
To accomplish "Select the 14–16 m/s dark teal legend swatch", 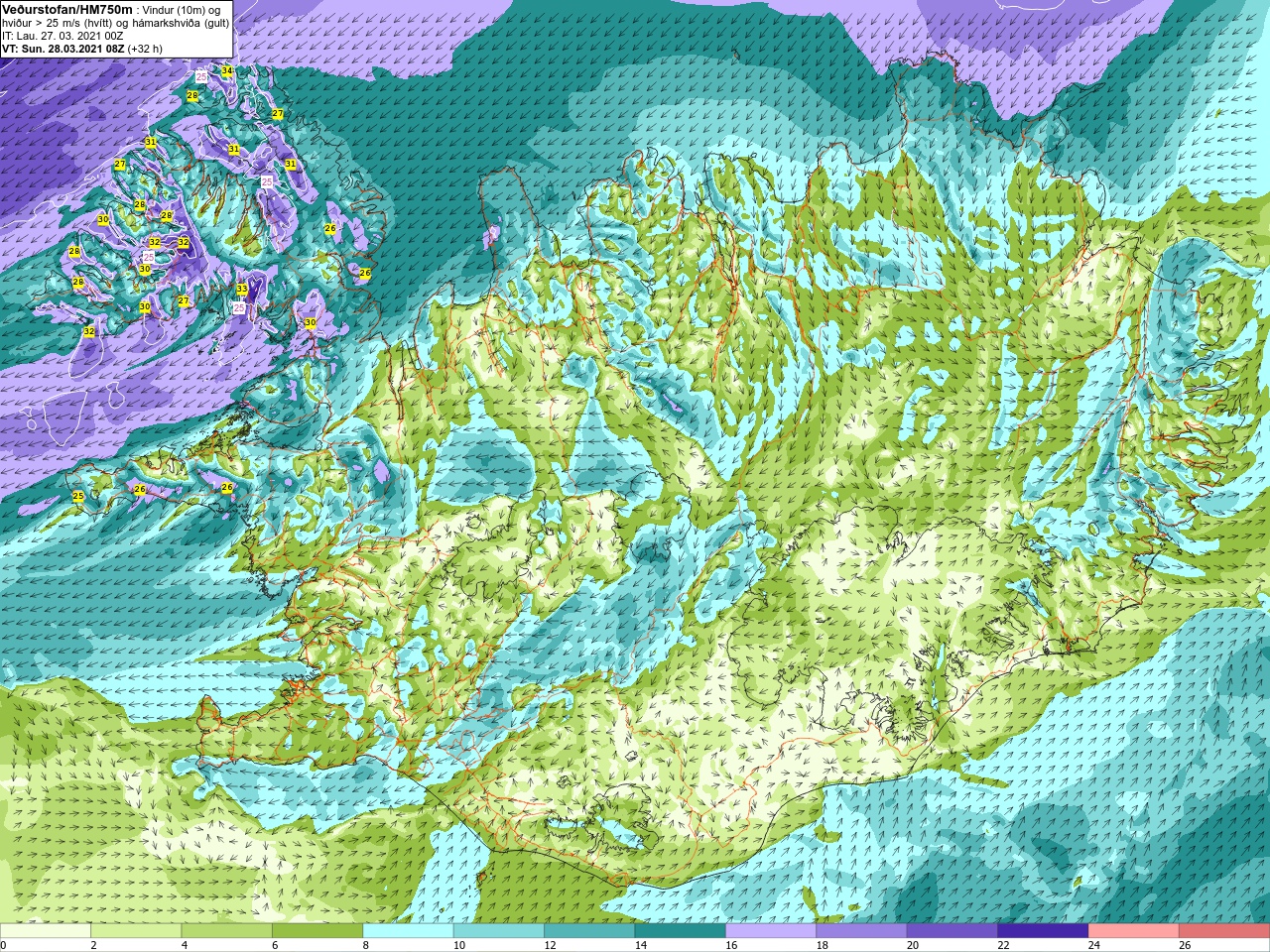I will point(681,931).
